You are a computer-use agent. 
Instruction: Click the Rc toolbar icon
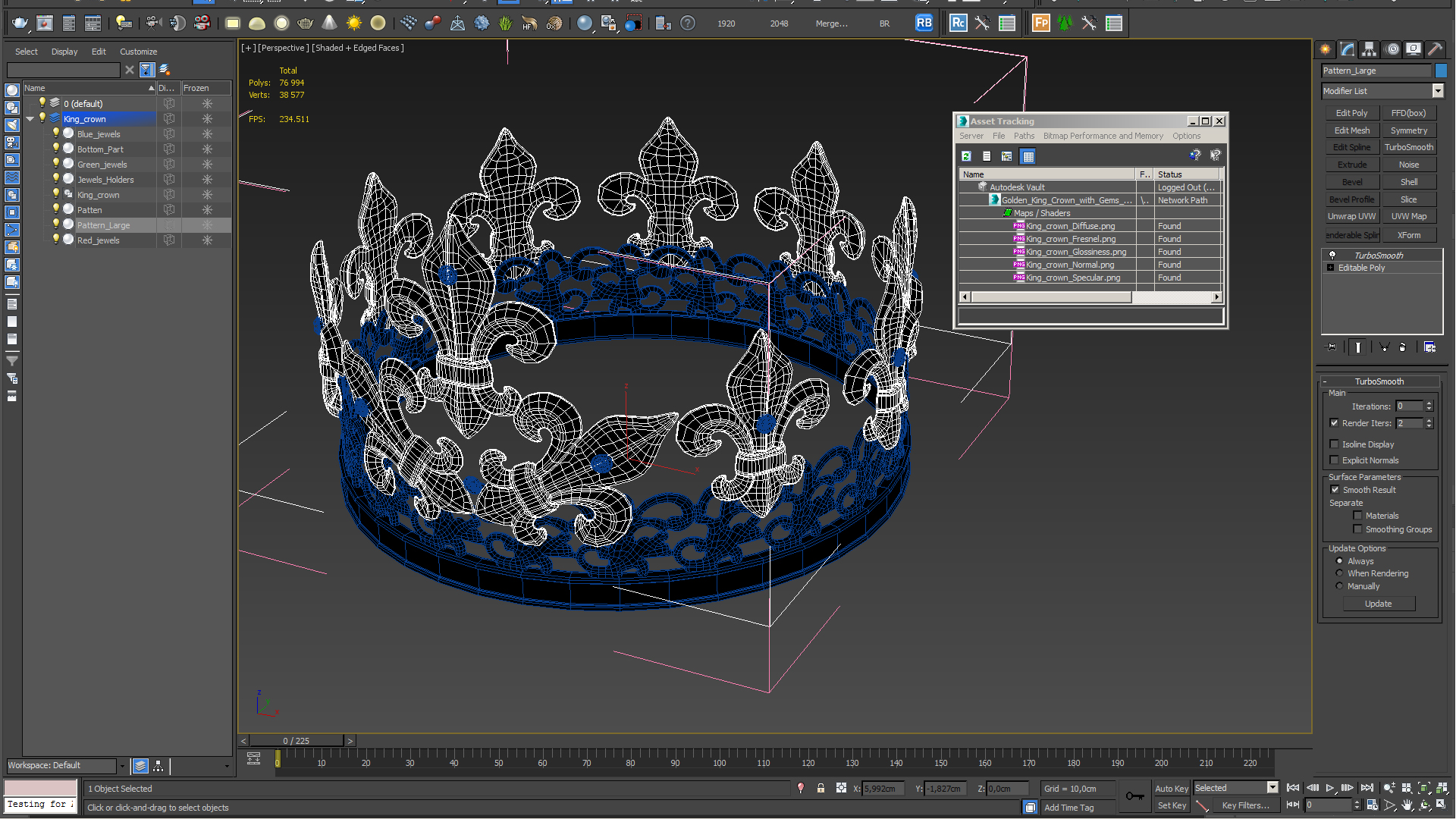pos(959,24)
